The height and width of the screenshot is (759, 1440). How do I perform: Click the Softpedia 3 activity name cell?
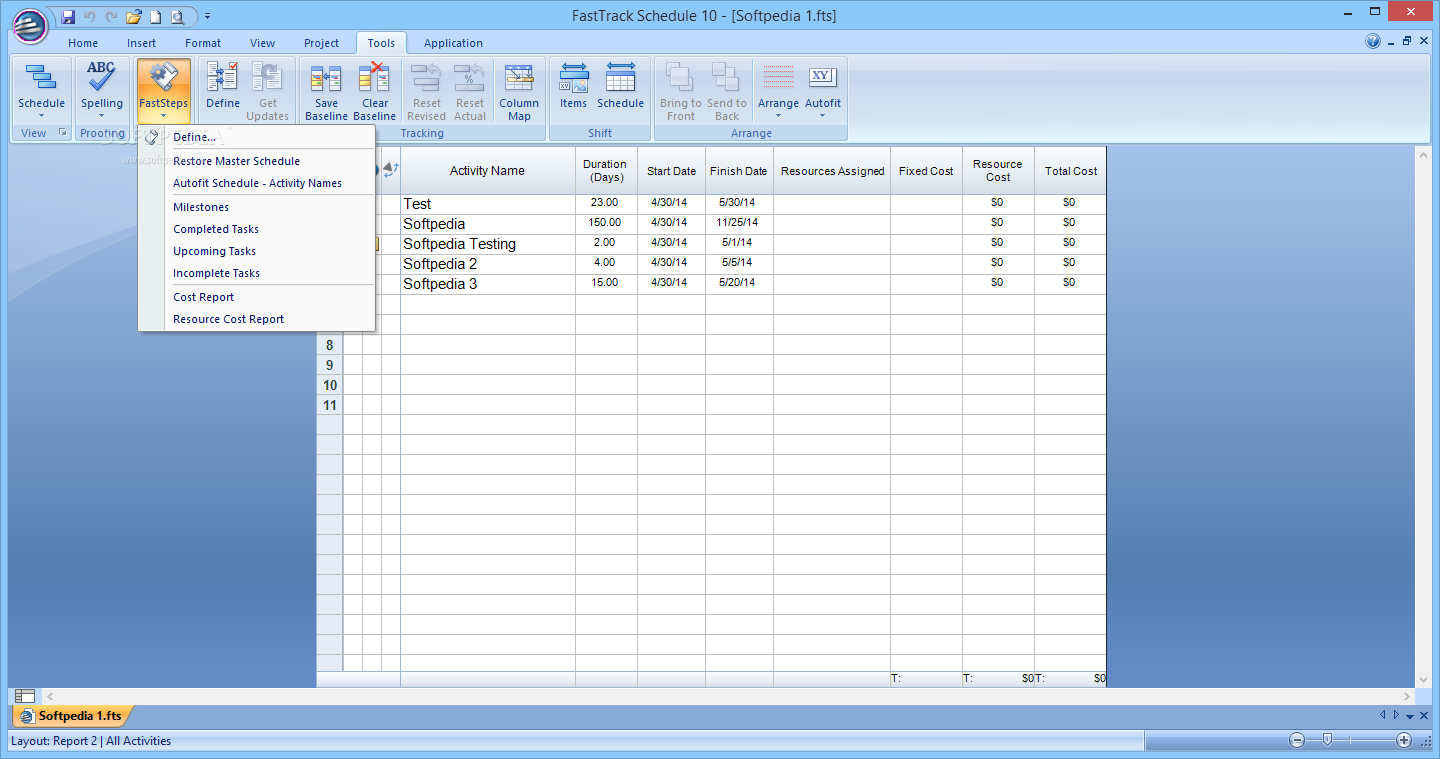point(488,284)
